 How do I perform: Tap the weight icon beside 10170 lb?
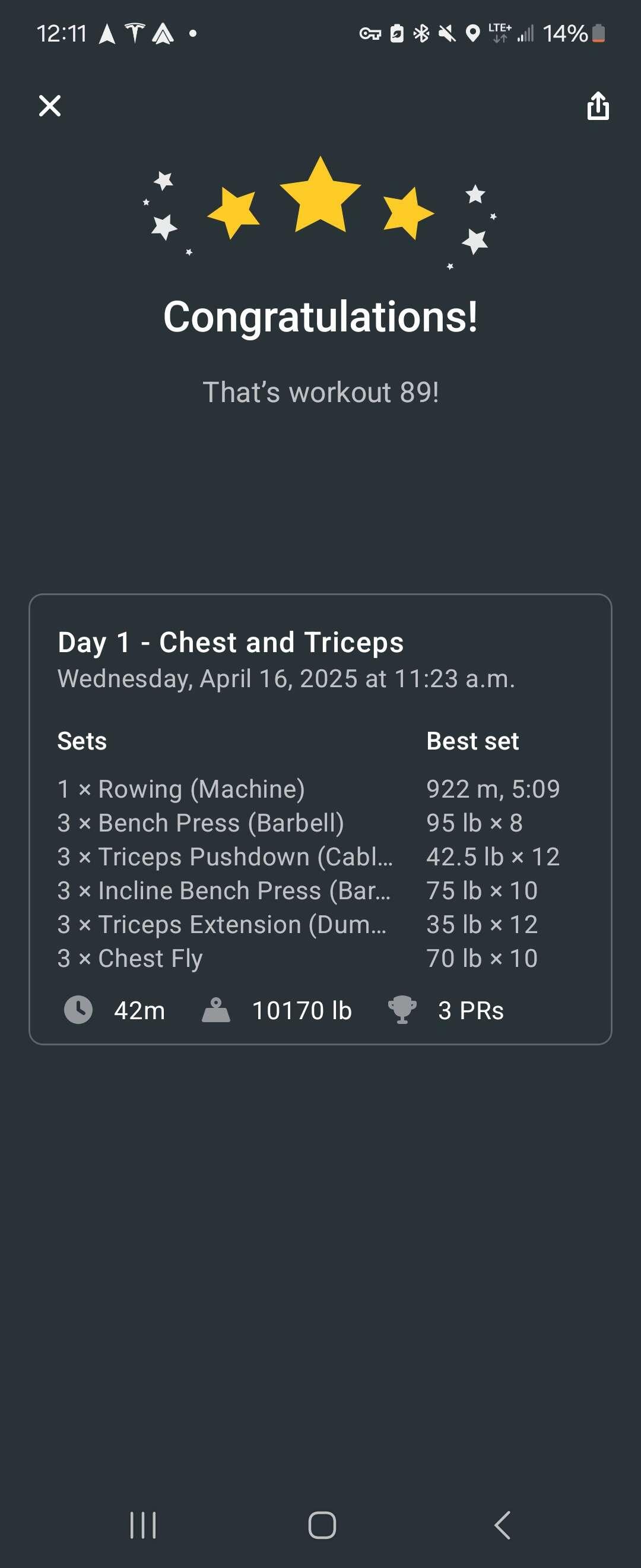click(216, 1010)
